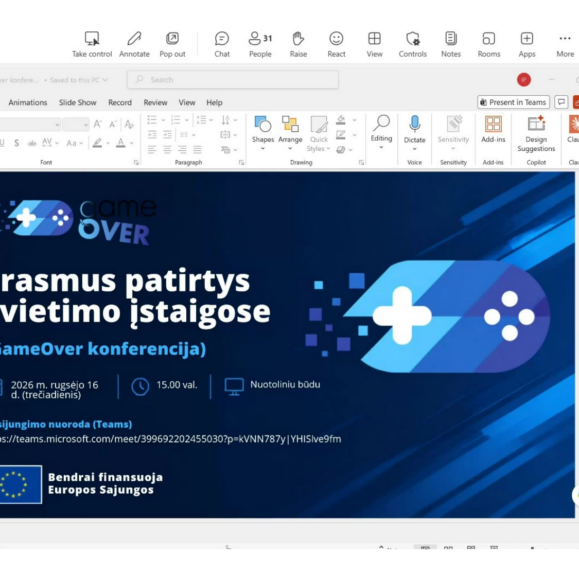This screenshot has width=579, height=579.
Task: Open the Change Case Aa dropdown
Action: [75, 143]
